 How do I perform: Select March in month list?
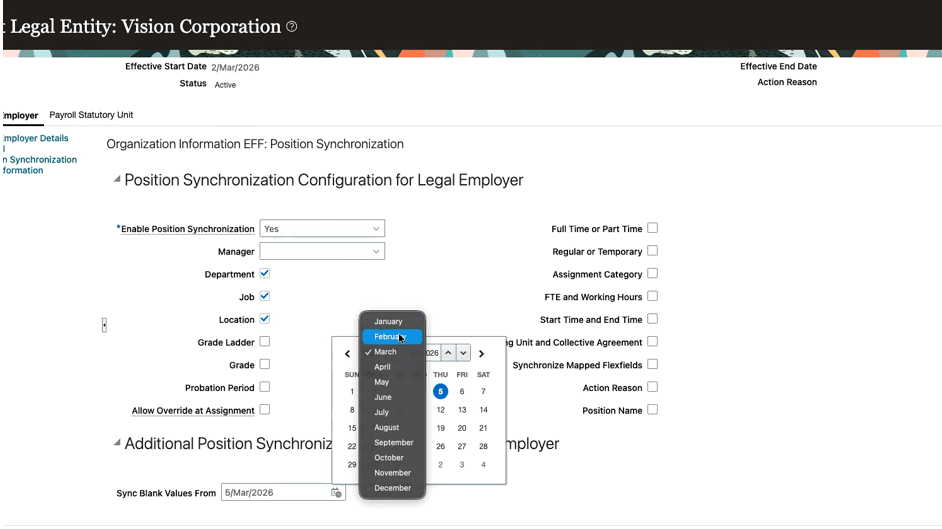tap(392, 352)
